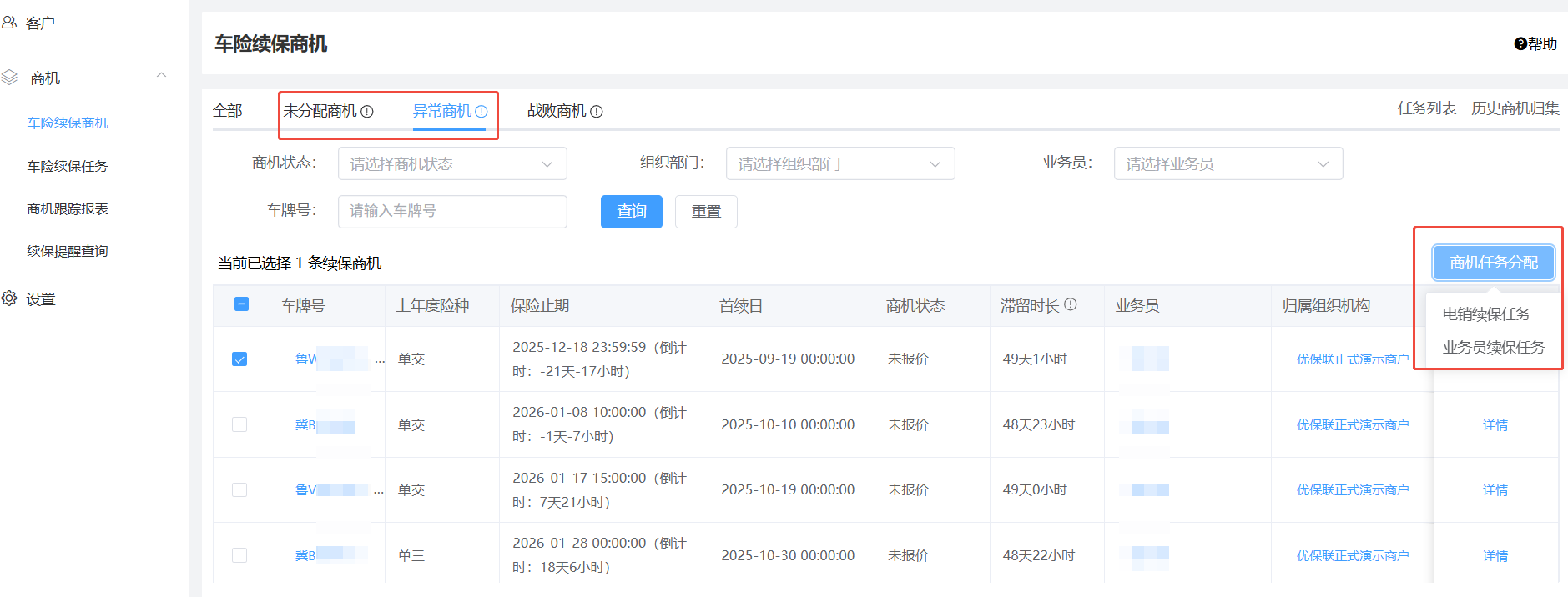
Task: Uncheck the 2025-09-19 首续日 row checkbox
Action: click(239, 359)
